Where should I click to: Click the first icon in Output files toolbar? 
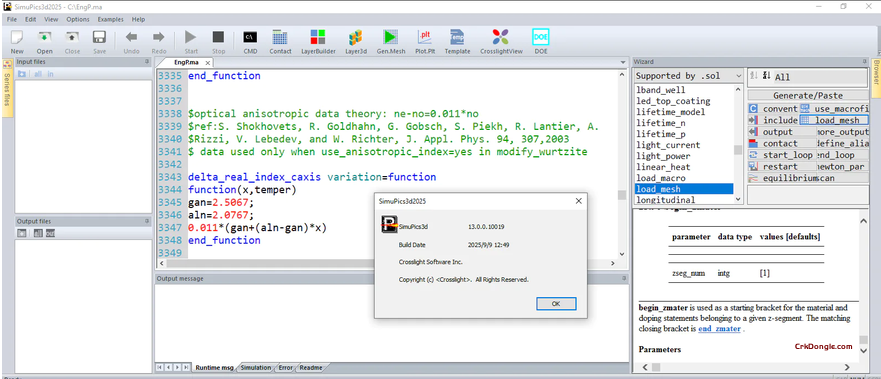21,234
